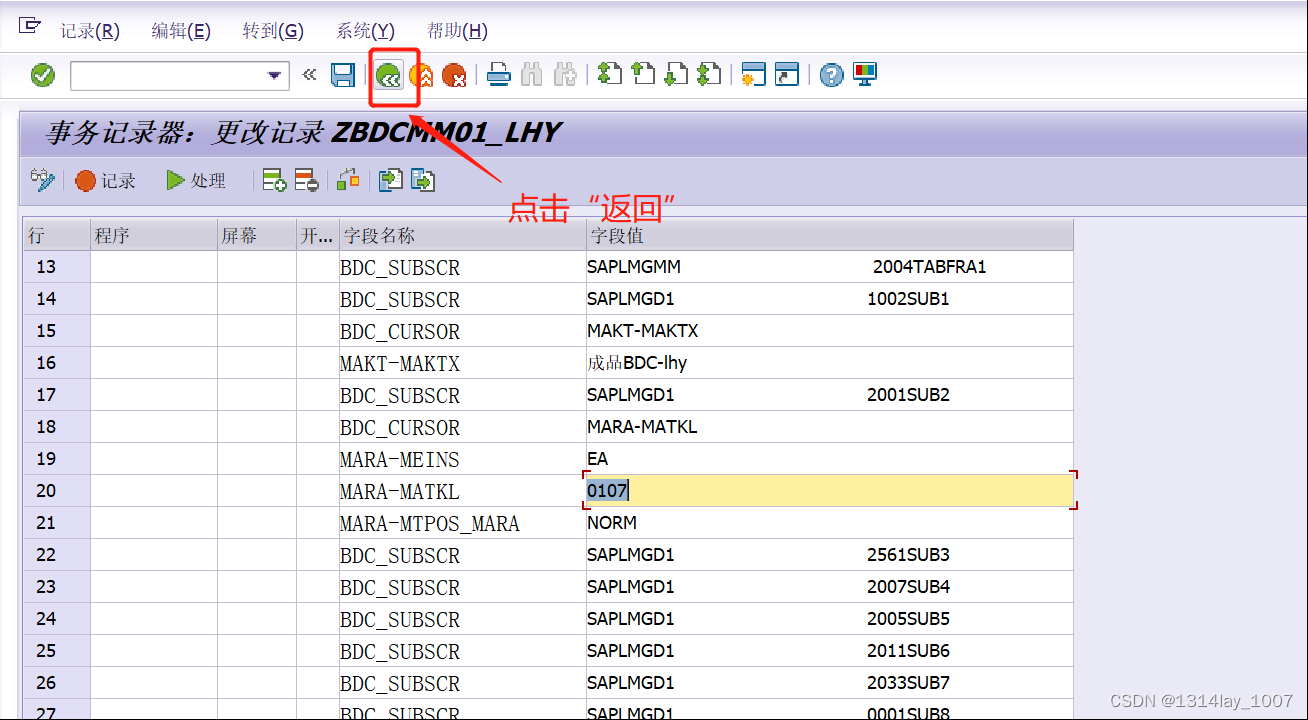Go to the First Page icon
The width and height of the screenshot is (1308, 720).
coord(610,74)
